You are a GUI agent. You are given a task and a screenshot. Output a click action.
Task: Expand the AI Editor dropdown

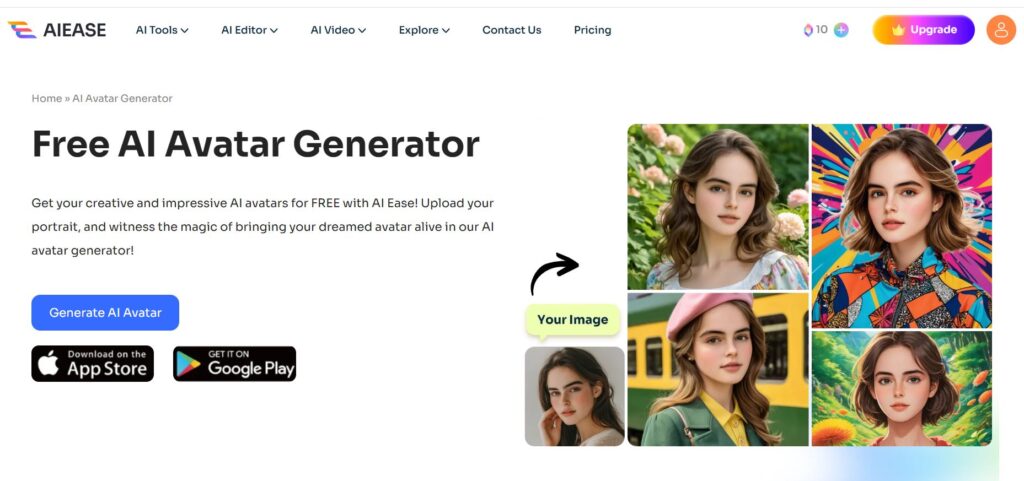click(249, 30)
